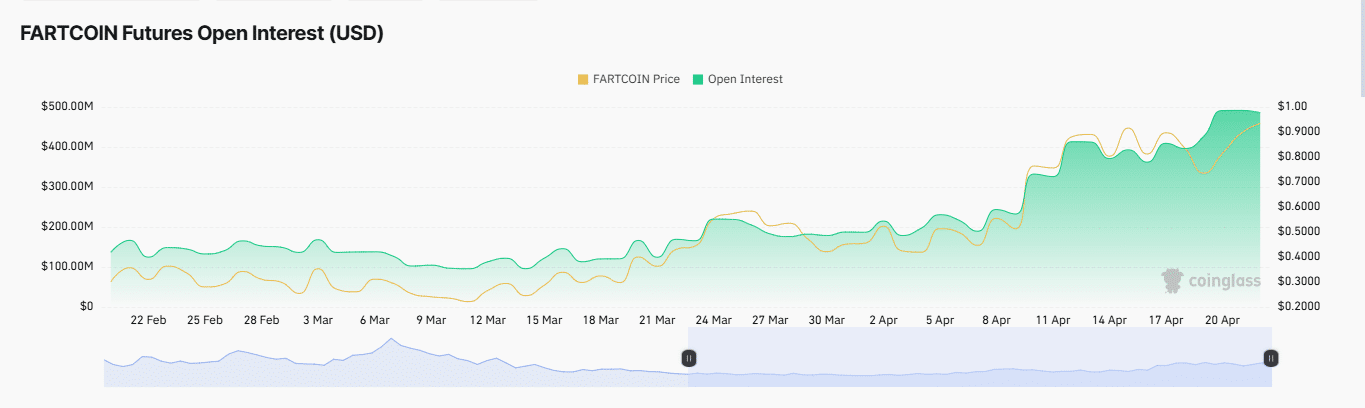Click the 17 Apr date label
Viewport: 1365px width, 408px height.
1166,320
